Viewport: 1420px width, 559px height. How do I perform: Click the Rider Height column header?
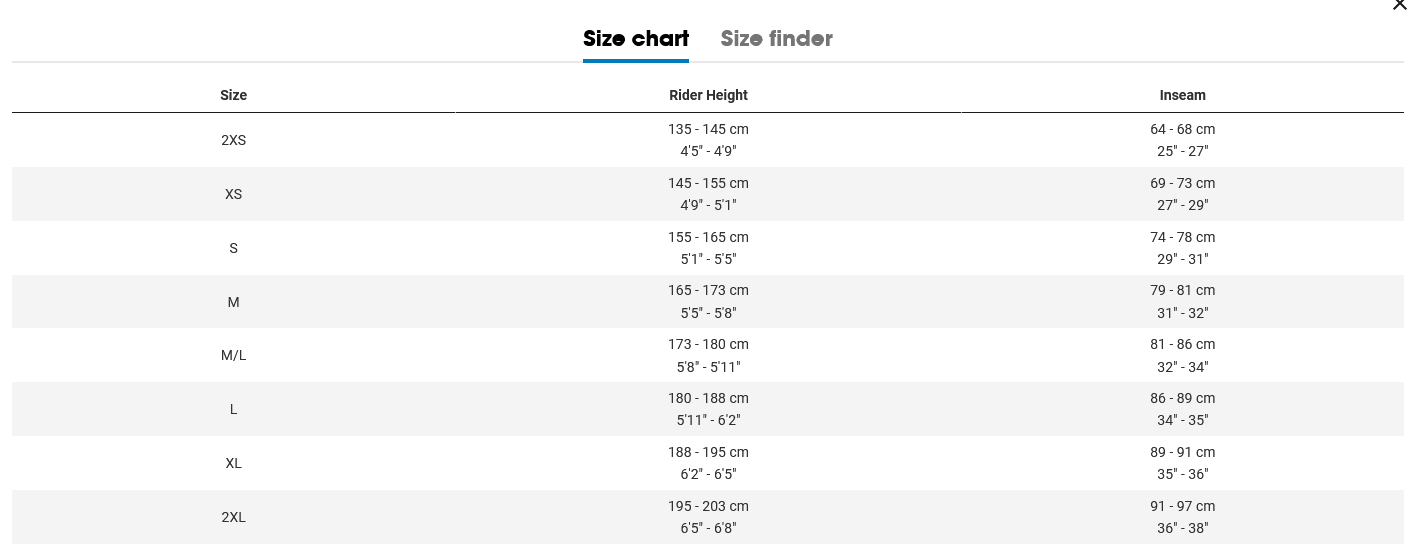[x=708, y=95]
